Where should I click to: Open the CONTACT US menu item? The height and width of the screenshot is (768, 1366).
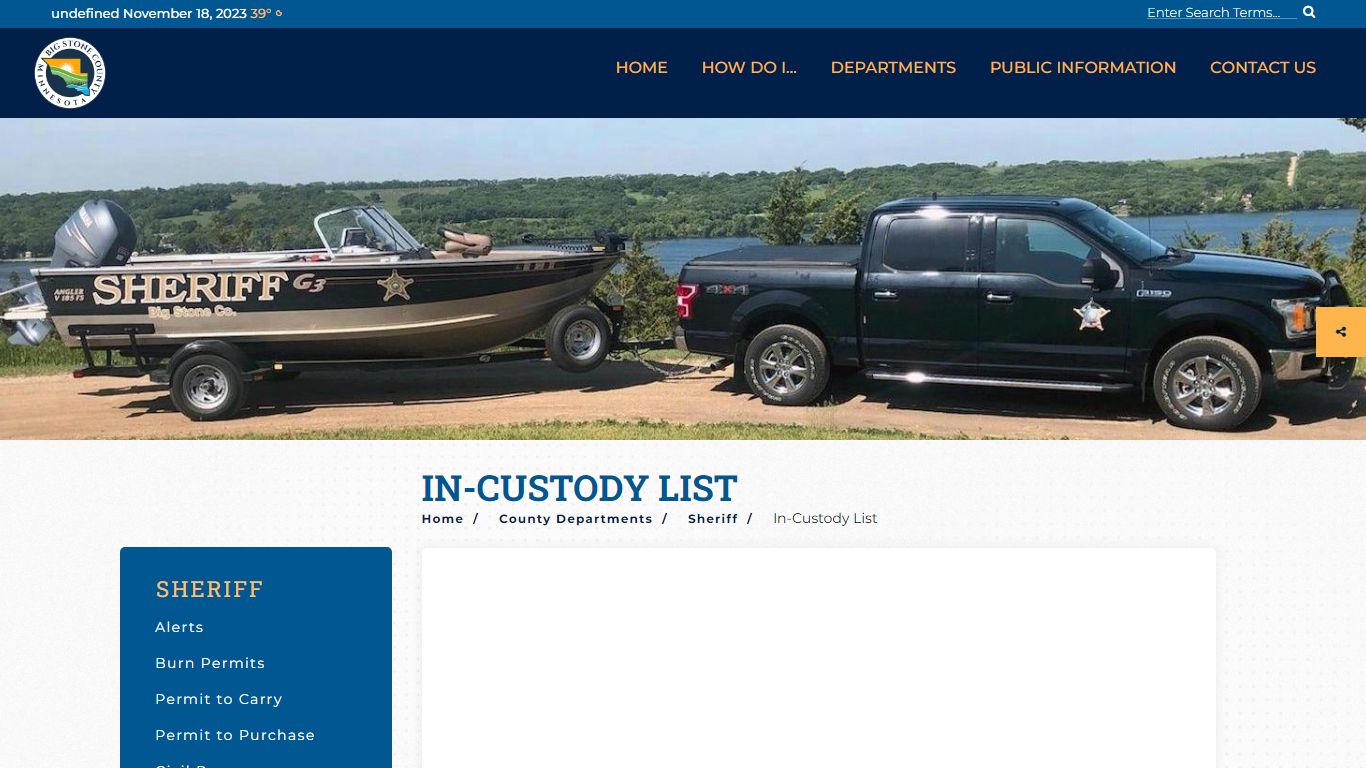click(x=1263, y=68)
